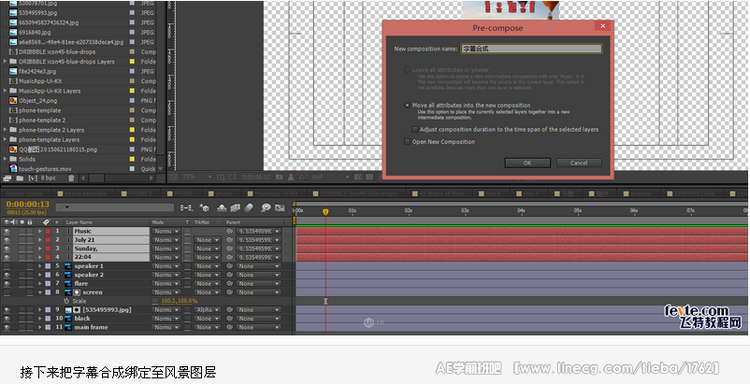Switch to the Render Queue tab
Viewport: 750px width, 384px height.
click(25, 194)
